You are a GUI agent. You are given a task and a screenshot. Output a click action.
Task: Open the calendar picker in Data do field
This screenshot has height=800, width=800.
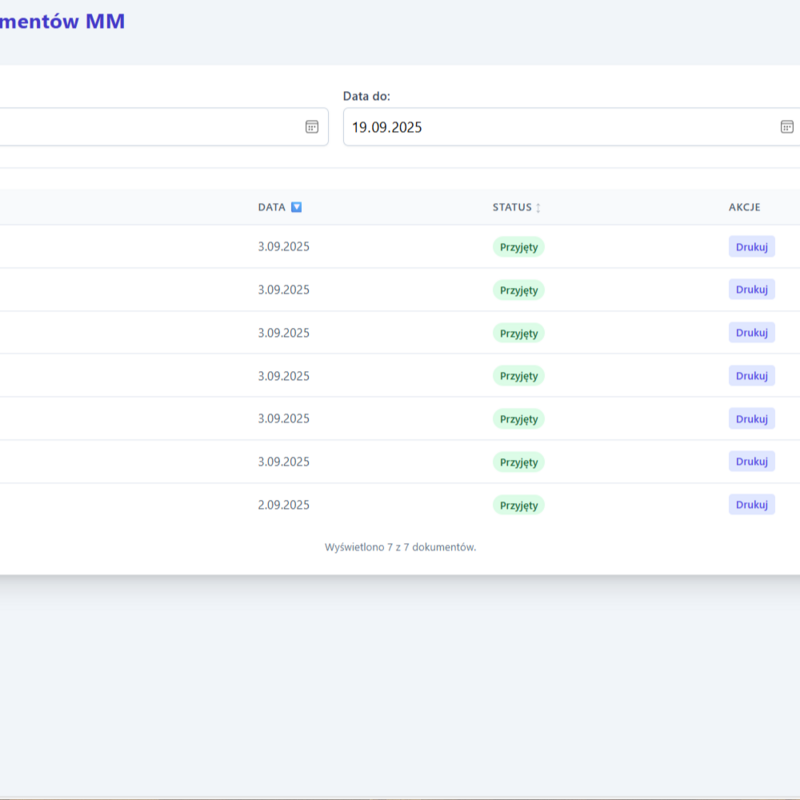787,127
